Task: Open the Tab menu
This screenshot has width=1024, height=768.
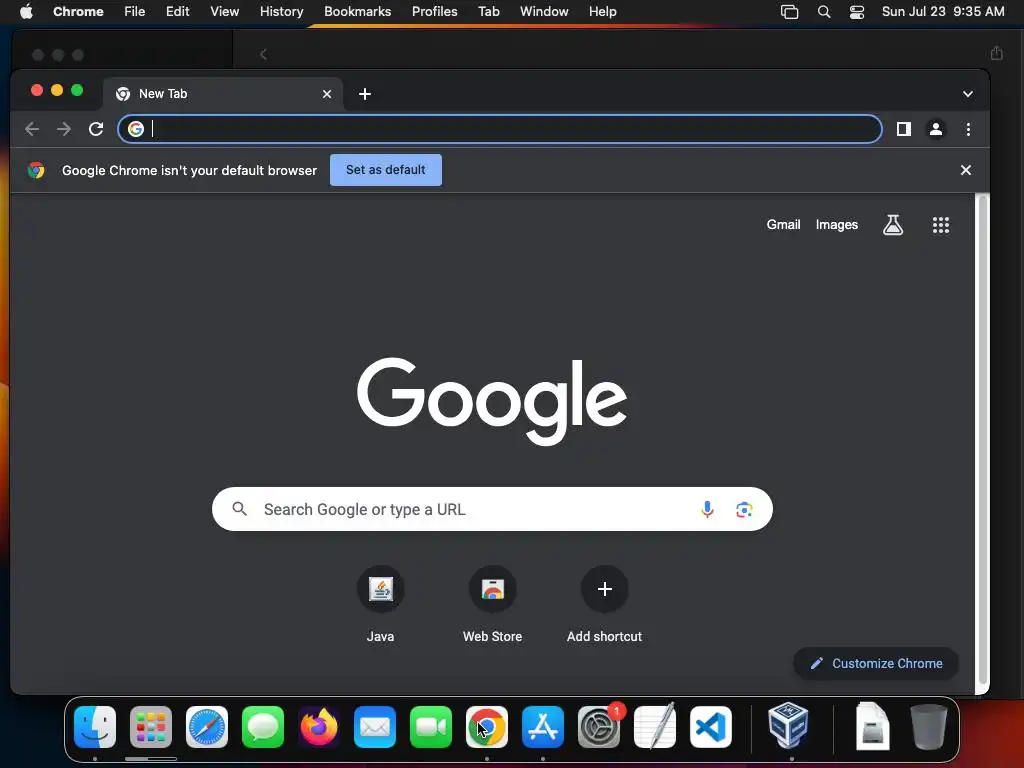Action: point(488,11)
